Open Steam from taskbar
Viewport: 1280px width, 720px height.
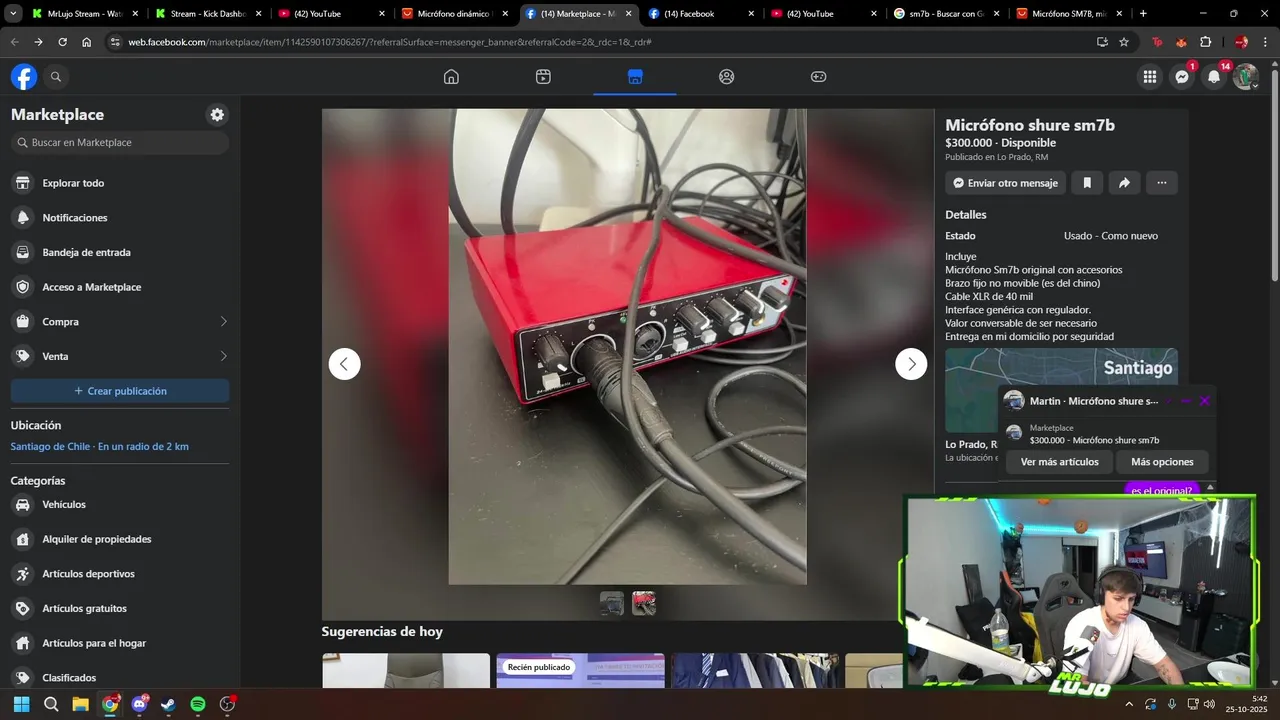click(168, 704)
